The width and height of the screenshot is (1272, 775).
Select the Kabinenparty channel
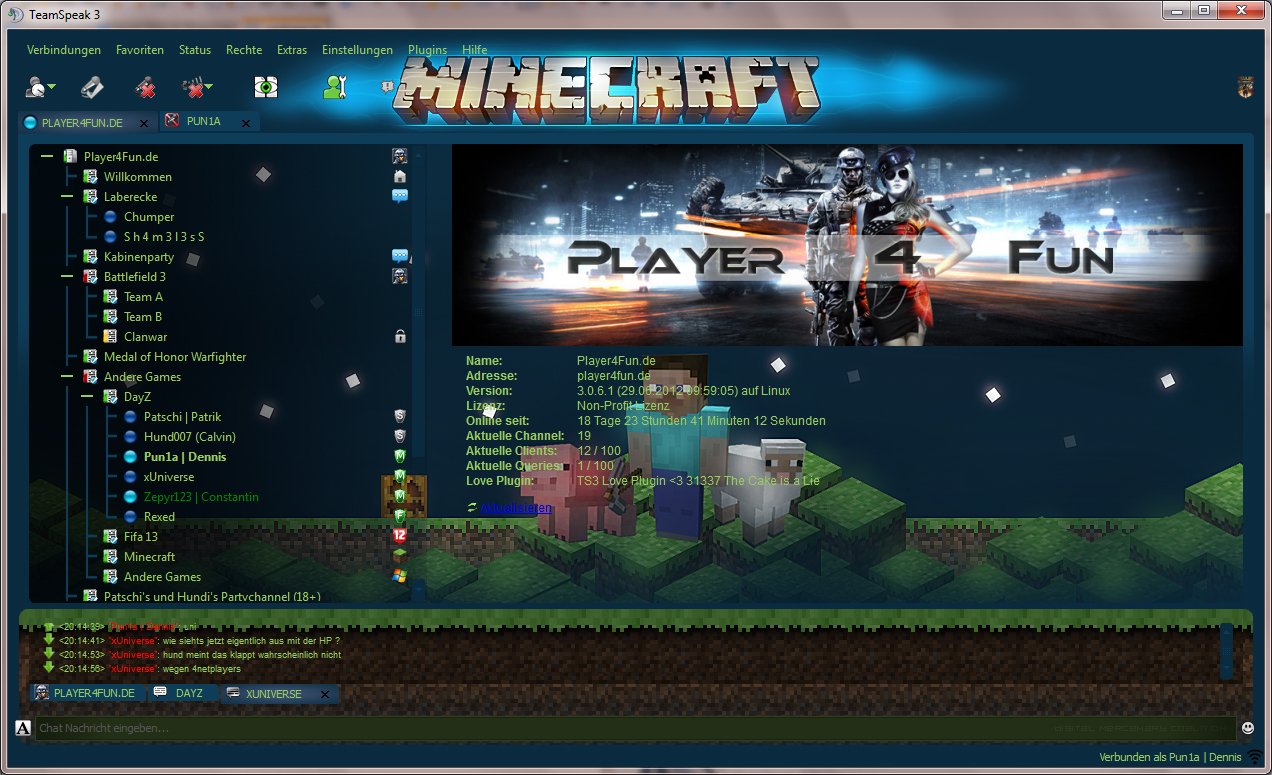click(x=139, y=257)
